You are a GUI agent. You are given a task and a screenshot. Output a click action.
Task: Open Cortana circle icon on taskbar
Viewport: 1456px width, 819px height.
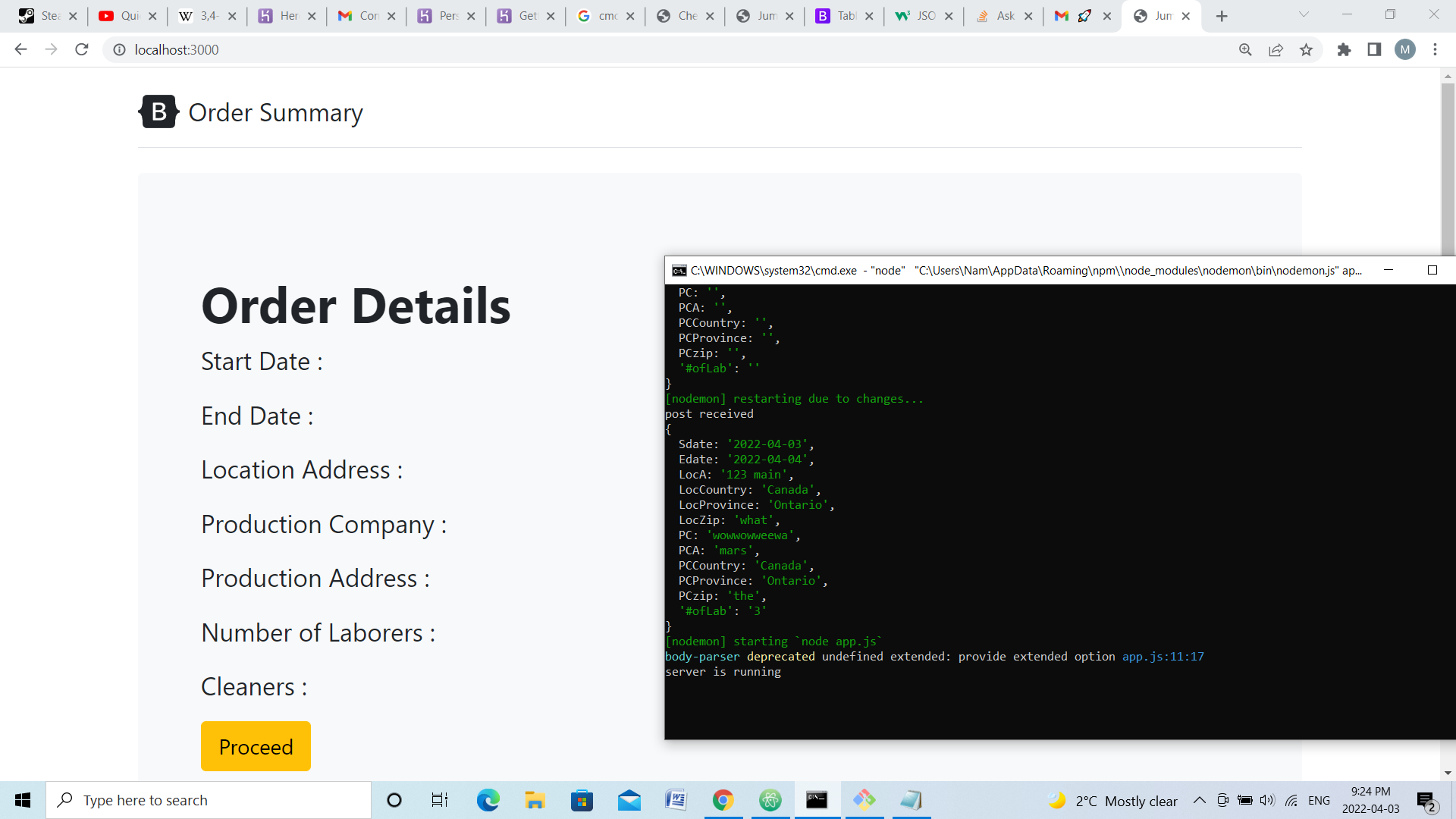394,800
